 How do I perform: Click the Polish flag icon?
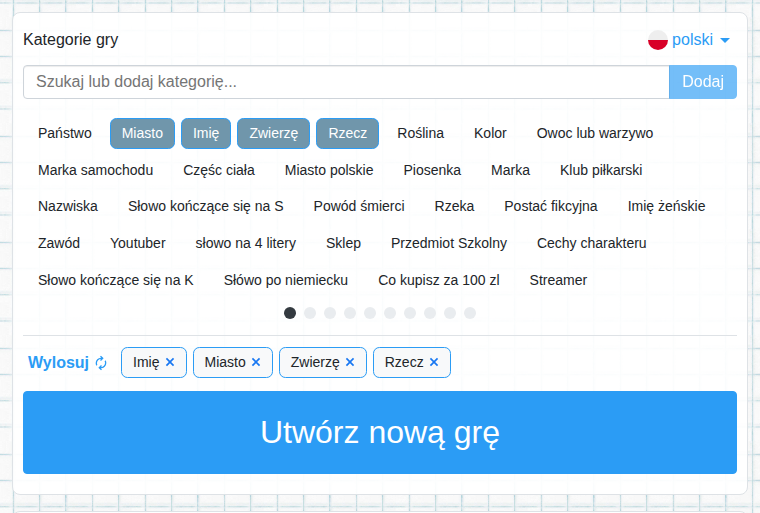click(x=658, y=40)
